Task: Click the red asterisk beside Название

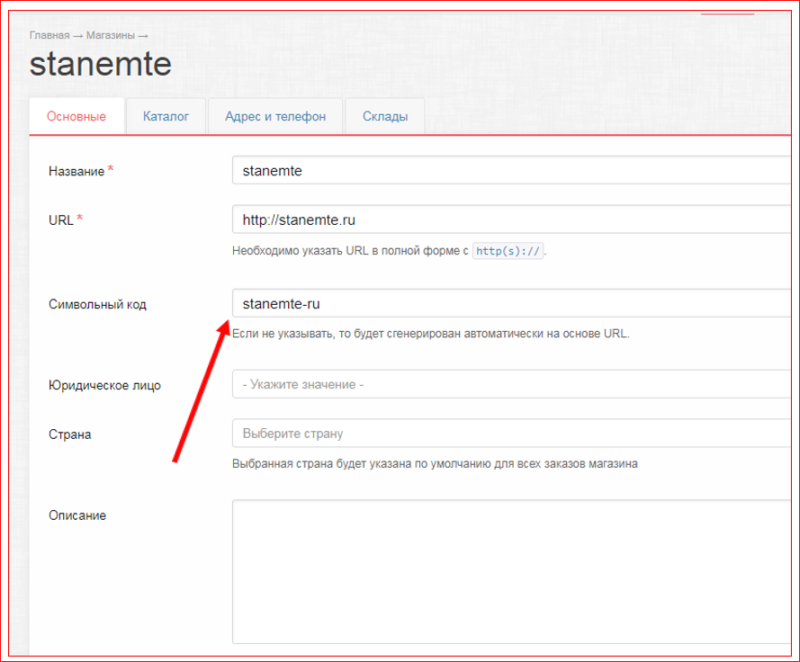Action: (108, 166)
